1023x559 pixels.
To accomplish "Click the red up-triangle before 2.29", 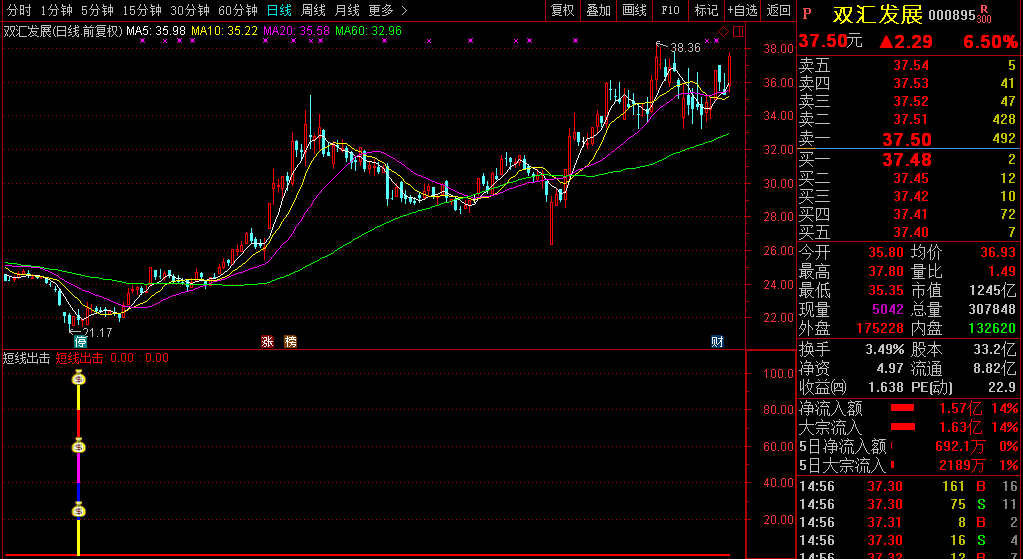I will pos(886,42).
